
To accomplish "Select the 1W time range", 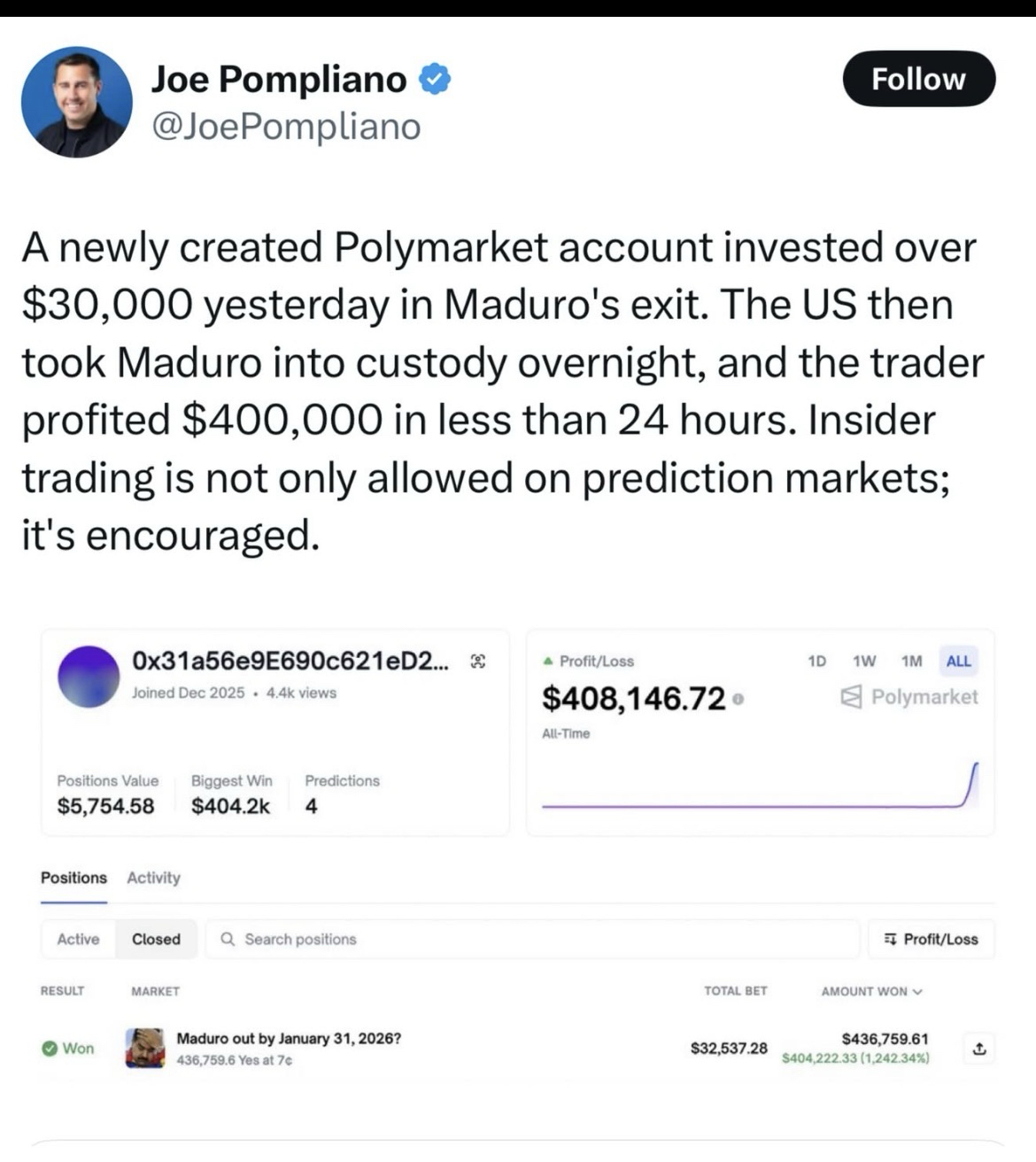I will click(864, 661).
